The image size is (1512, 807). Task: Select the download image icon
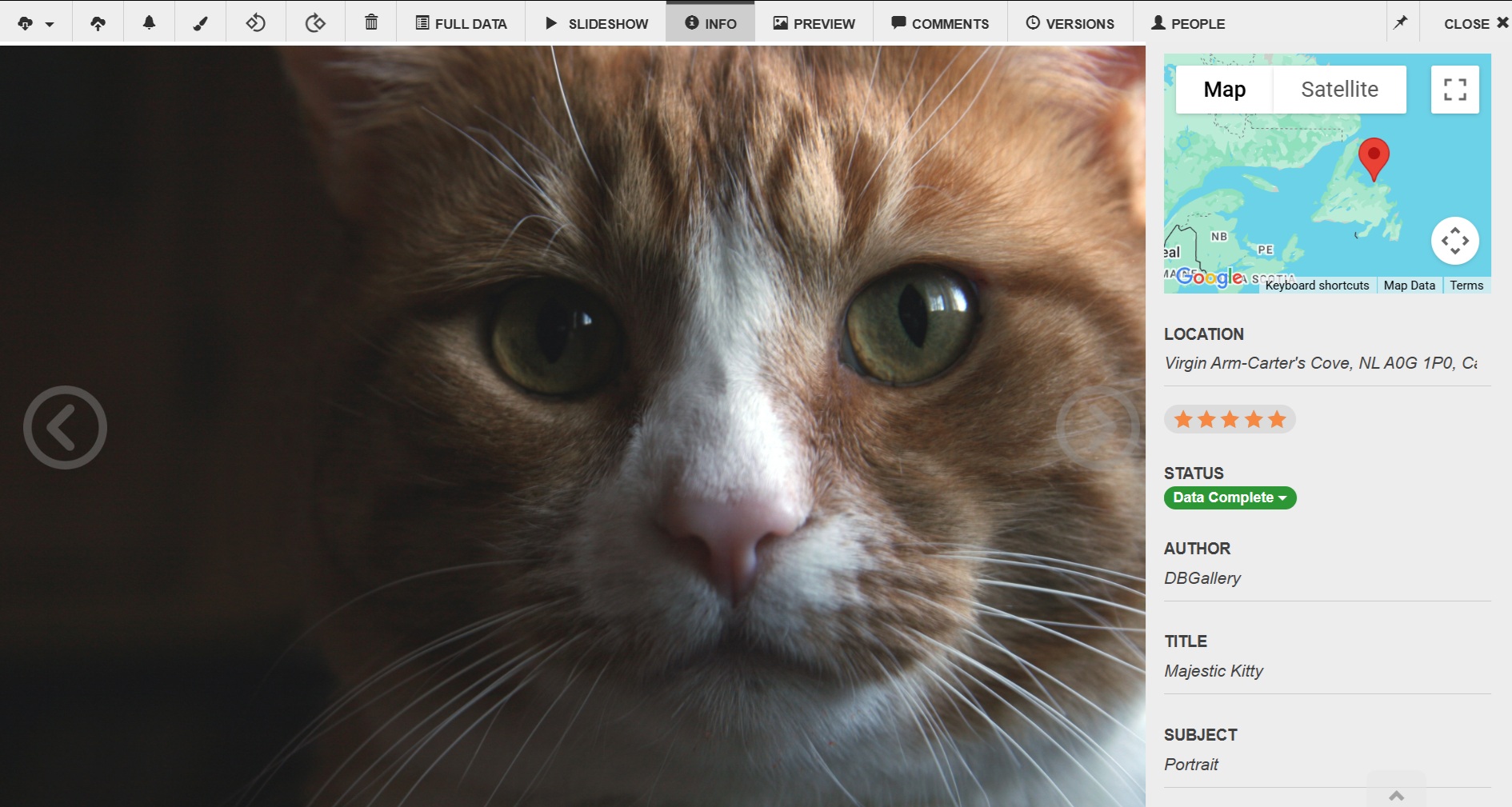coord(26,22)
